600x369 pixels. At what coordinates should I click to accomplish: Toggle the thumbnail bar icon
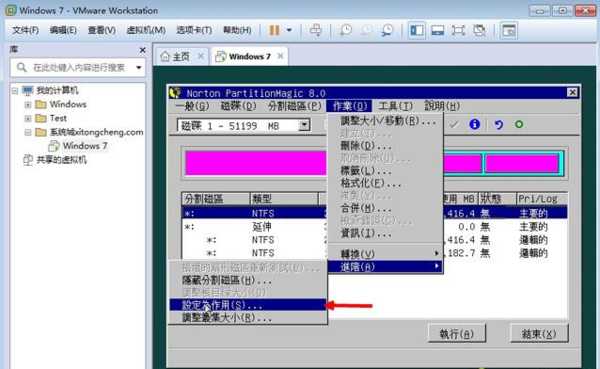tap(437, 30)
